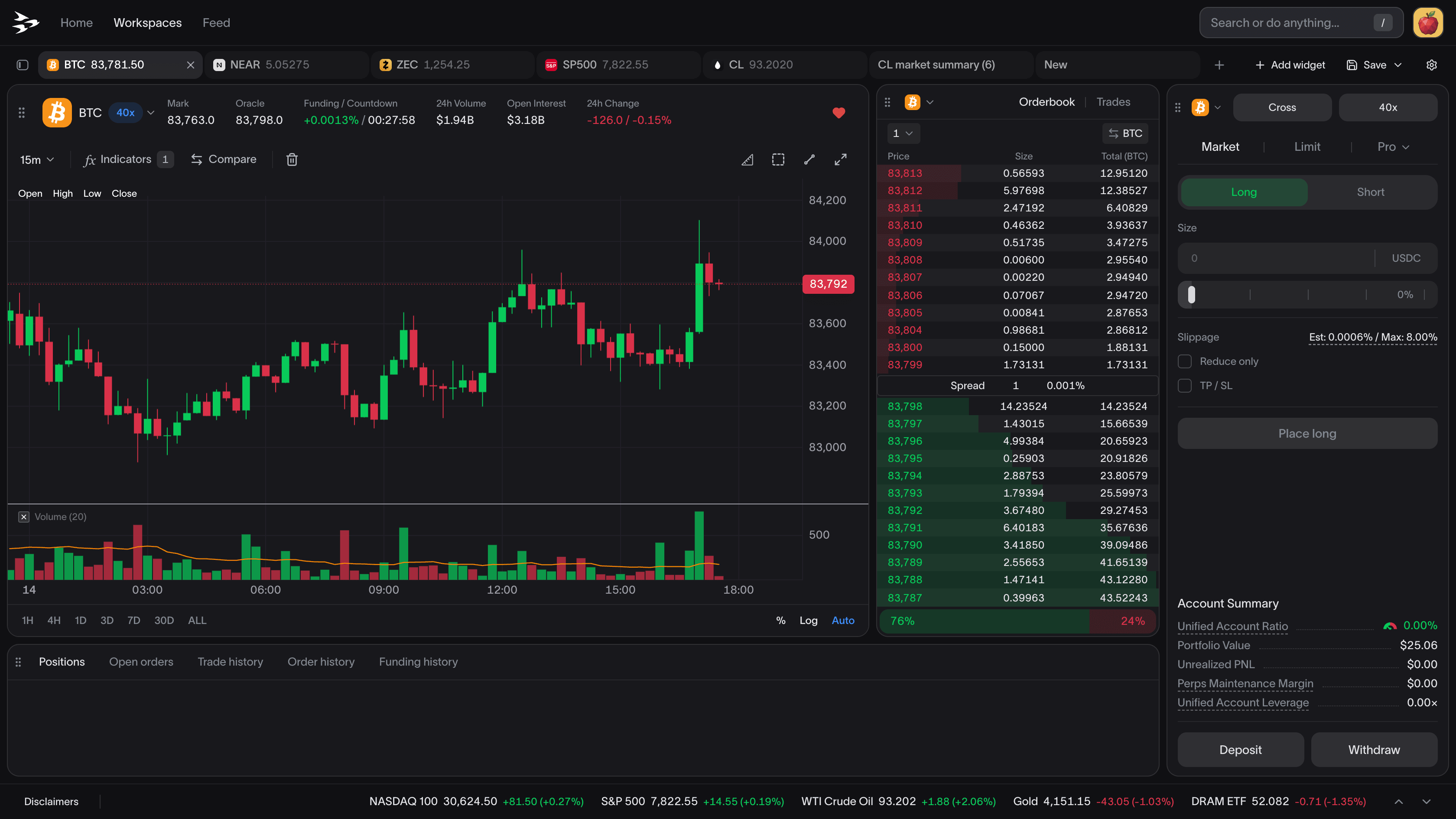The image size is (1456, 819).
Task: Click the Withdraw button
Action: click(1374, 750)
